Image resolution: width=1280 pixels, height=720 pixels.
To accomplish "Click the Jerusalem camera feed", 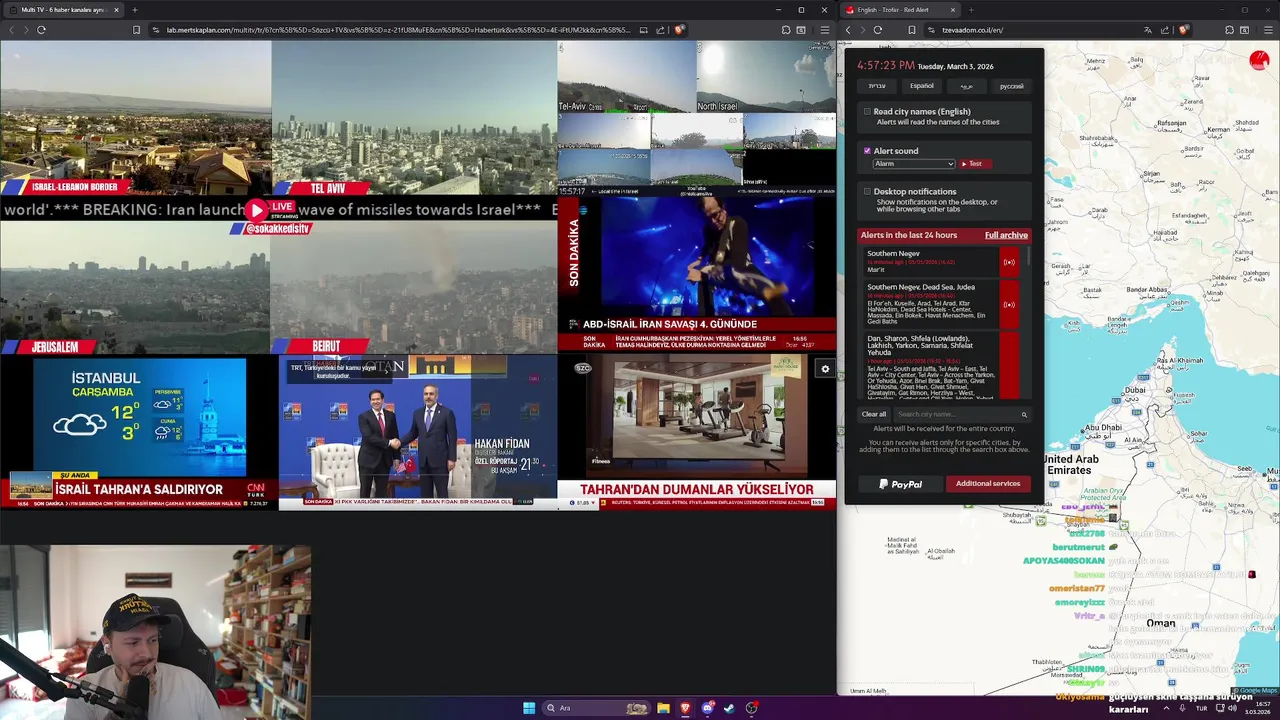I will coord(135,288).
